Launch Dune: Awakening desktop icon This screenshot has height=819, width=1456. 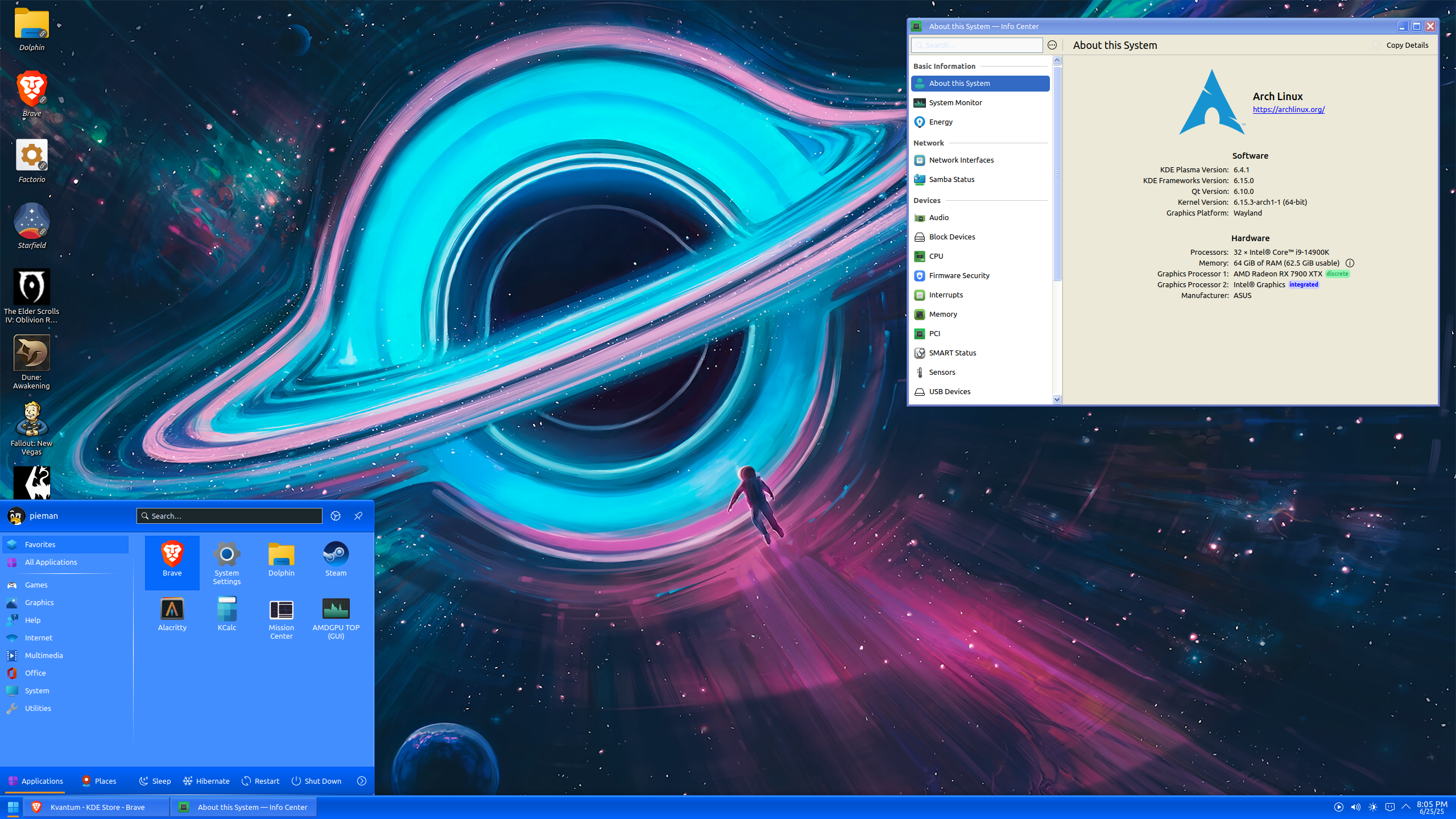coord(32,362)
